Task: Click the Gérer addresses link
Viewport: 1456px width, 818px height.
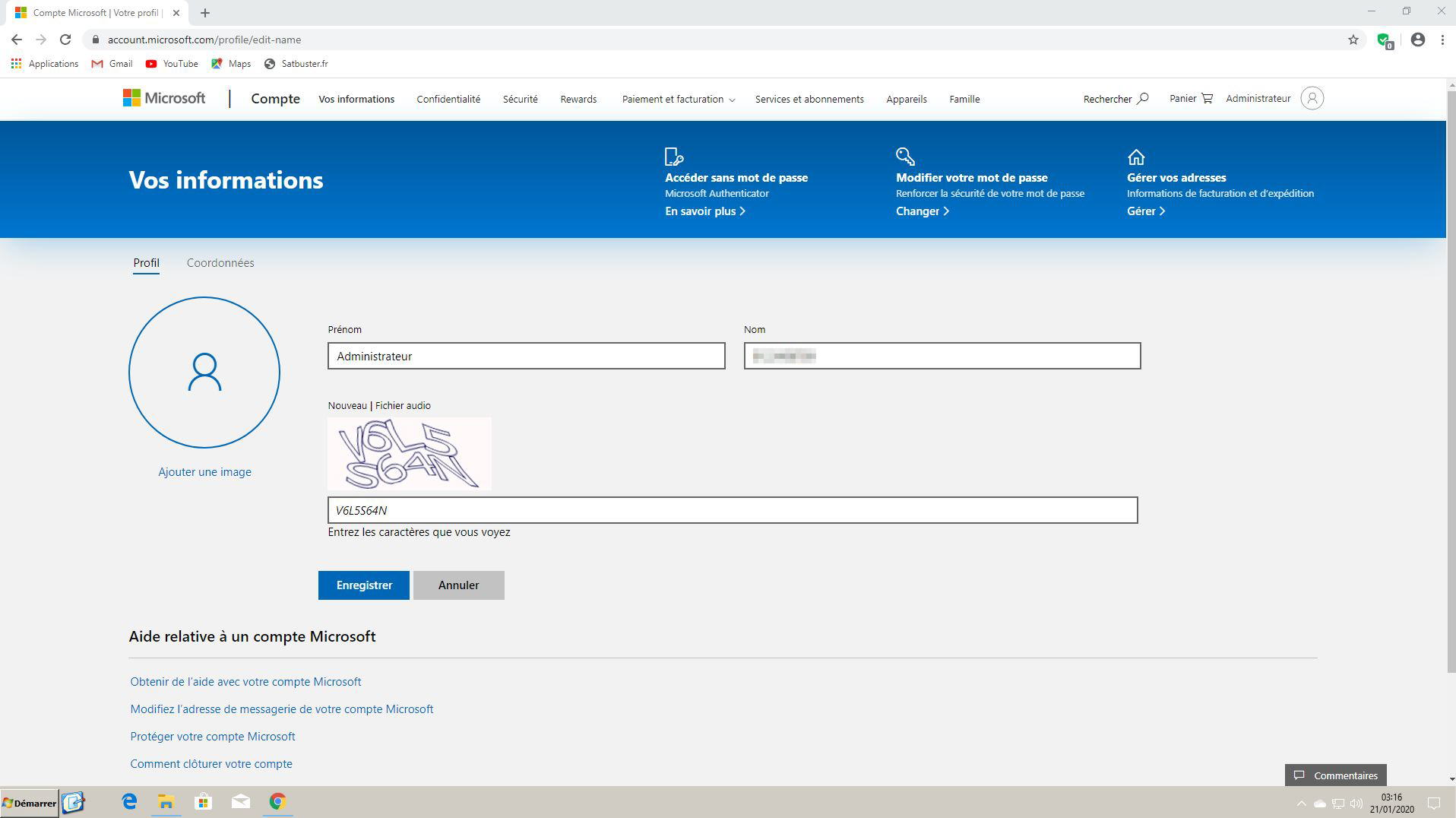Action: point(1146,211)
